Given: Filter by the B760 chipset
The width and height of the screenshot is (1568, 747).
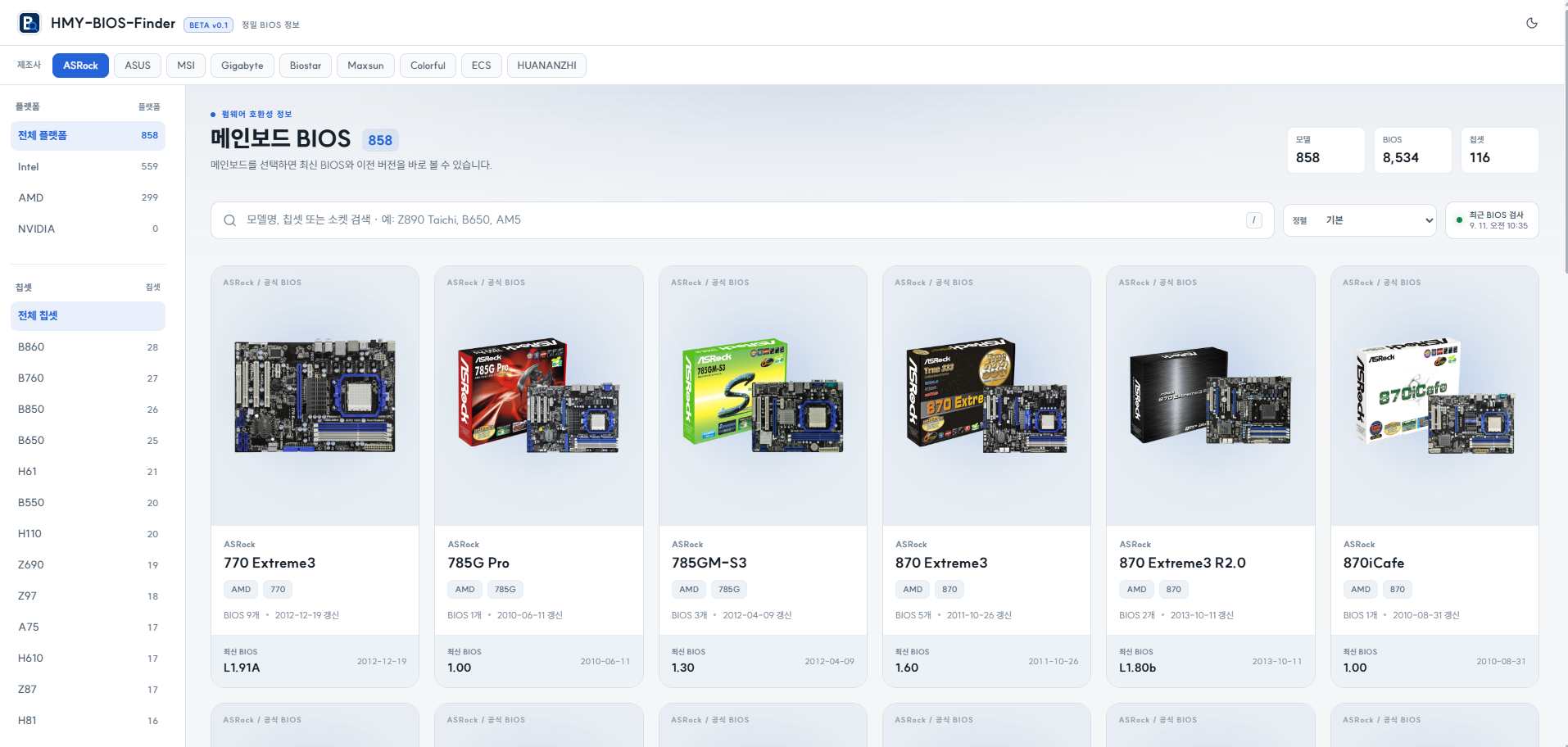Looking at the screenshot, I should (88, 378).
